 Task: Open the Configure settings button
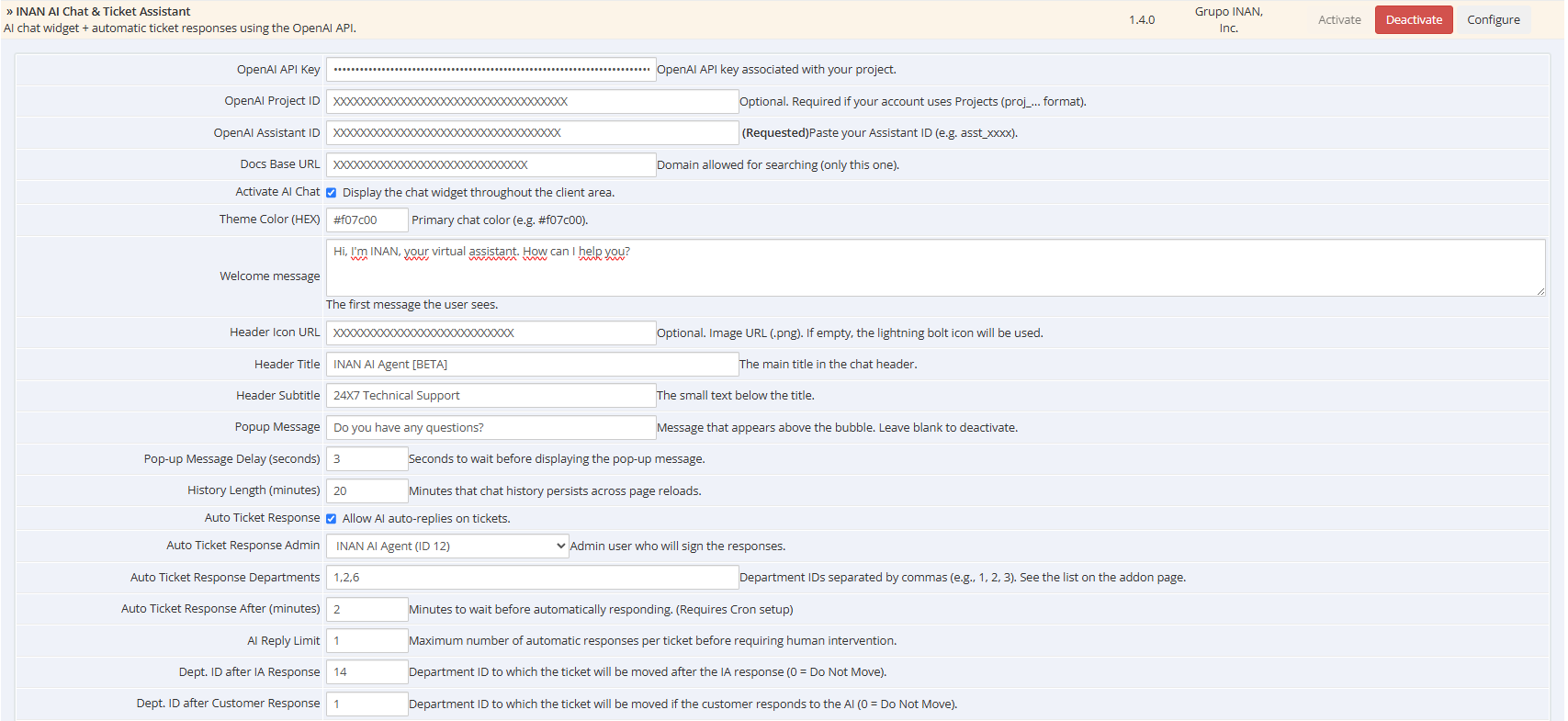pos(1493,20)
